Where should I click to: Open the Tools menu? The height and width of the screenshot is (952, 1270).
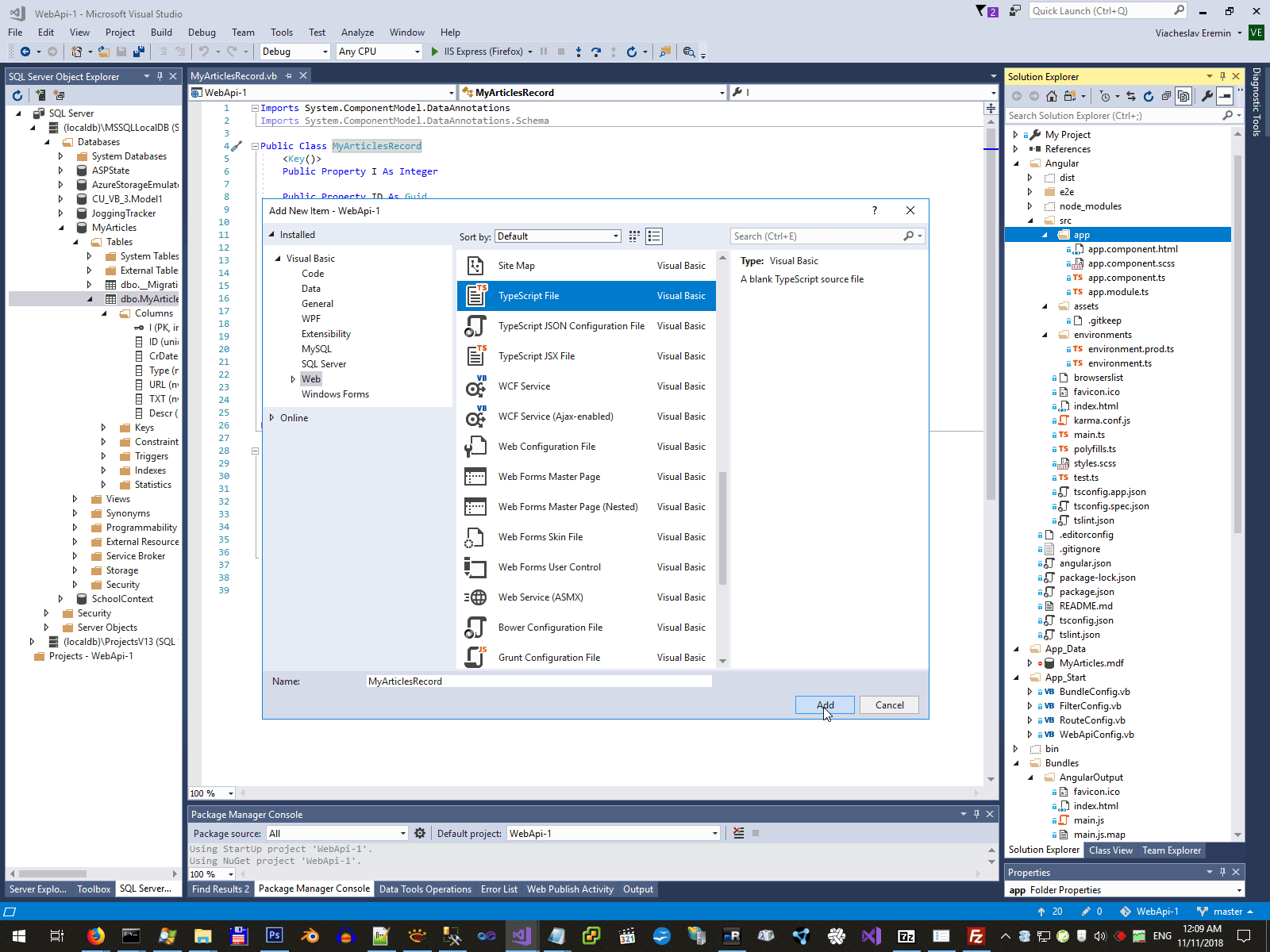coord(282,33)
